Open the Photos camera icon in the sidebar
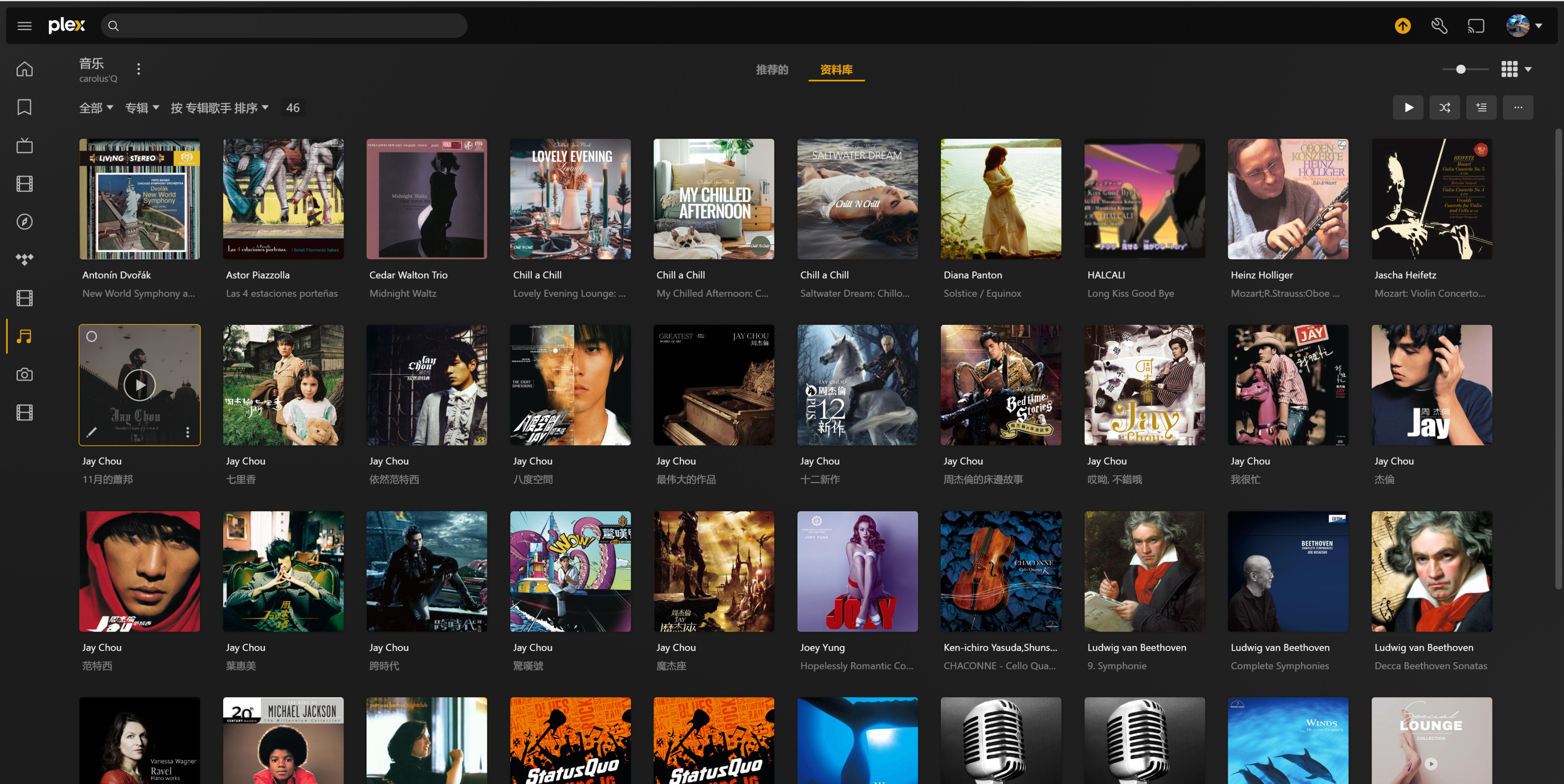 click(24, 375)
